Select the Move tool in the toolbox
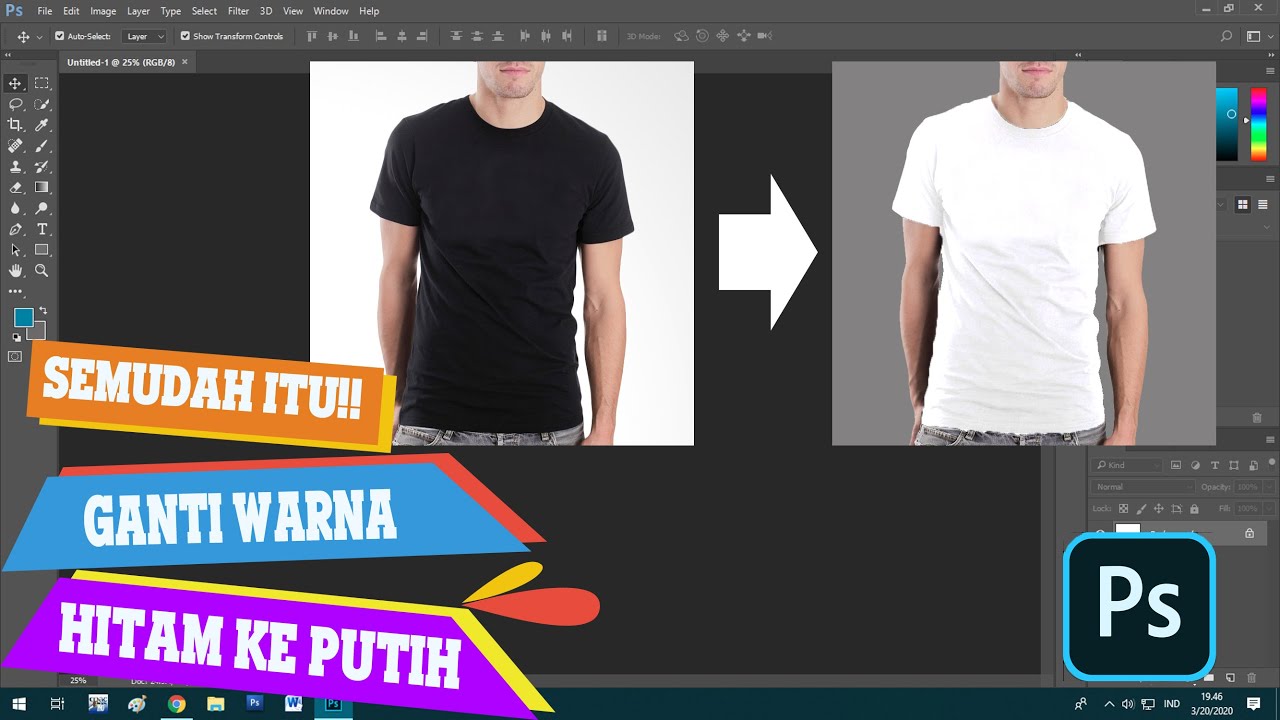Image resolution: width=1280 pixels, height=720 pixels. pyautogui.click(x=15, y=83)
